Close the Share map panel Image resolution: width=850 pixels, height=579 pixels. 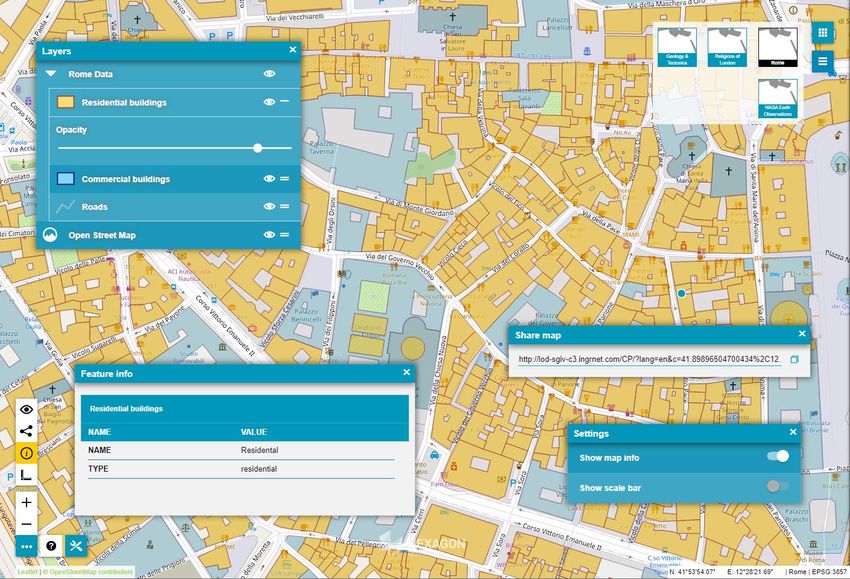tap(802, 334)
